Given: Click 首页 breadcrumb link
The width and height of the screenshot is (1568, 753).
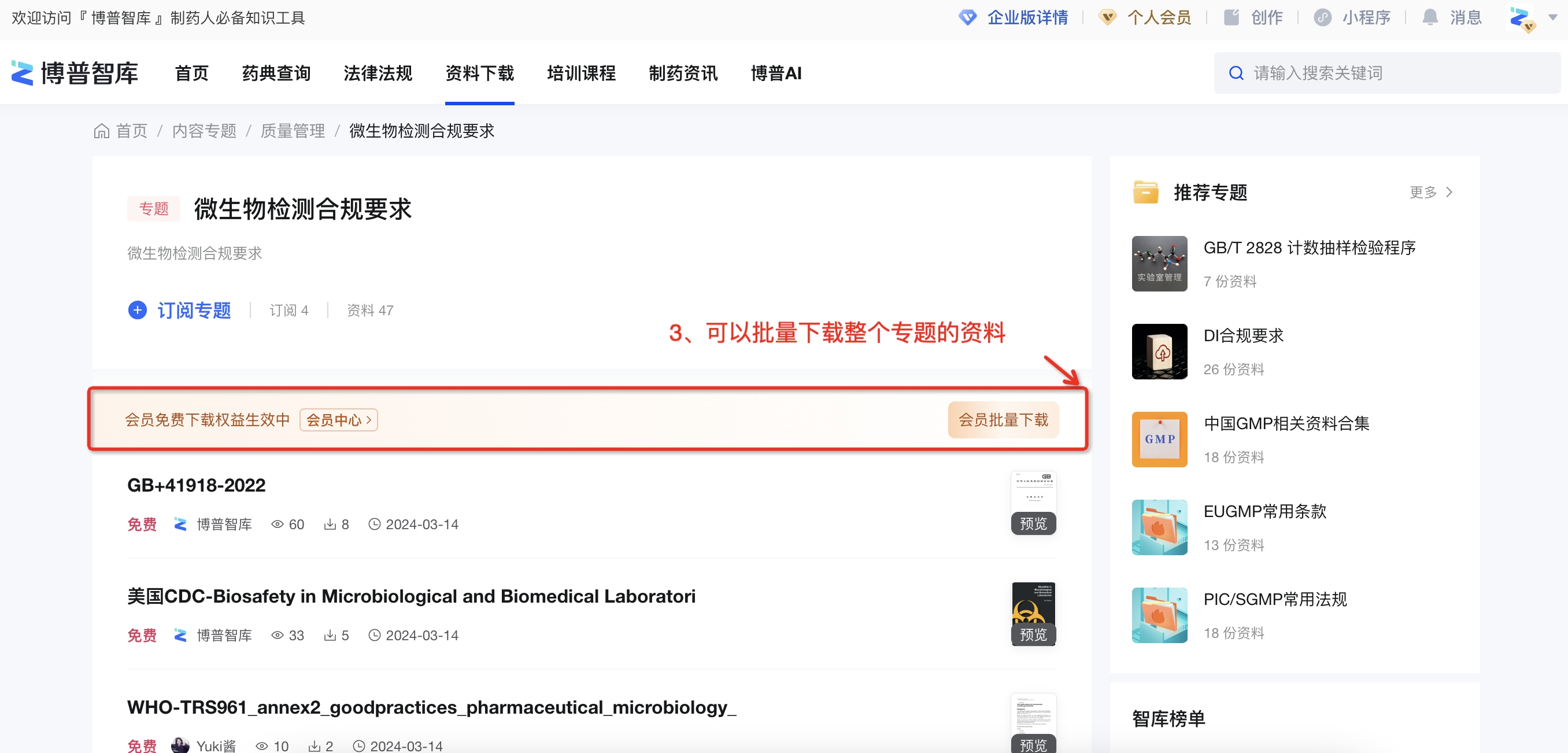Looking at the screenshot, I should (132, 131).
